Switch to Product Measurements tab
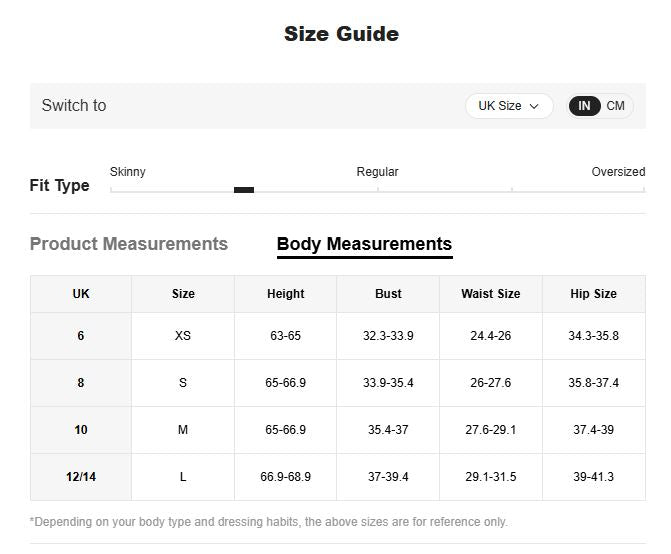The height and width of the screenshot is (554, 671). [129, 244]
